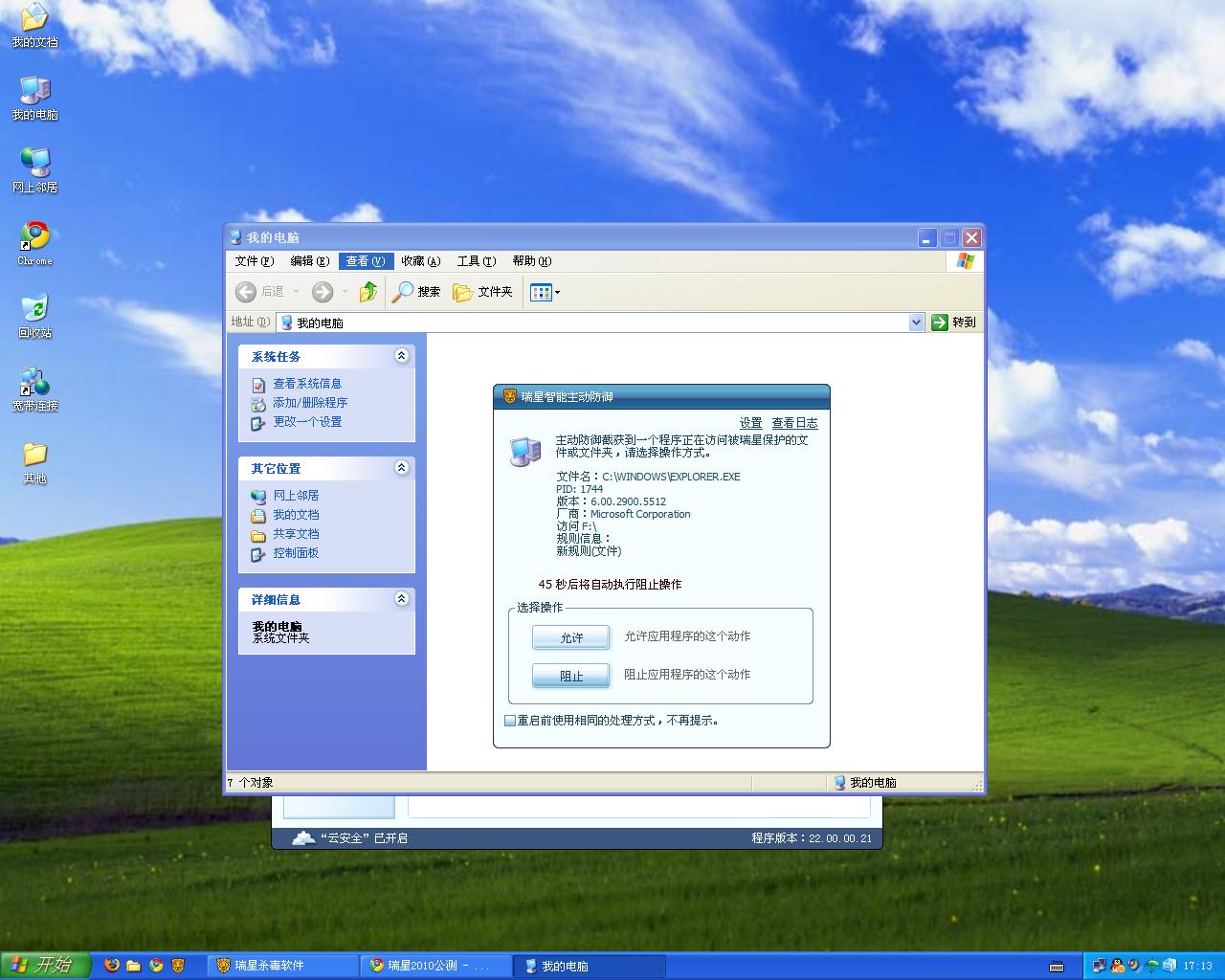Image resolution: width=1225 pixels, height=980 pixels.
Task: Open Rising antivirus from quick launch
Action: coord(178,966)
